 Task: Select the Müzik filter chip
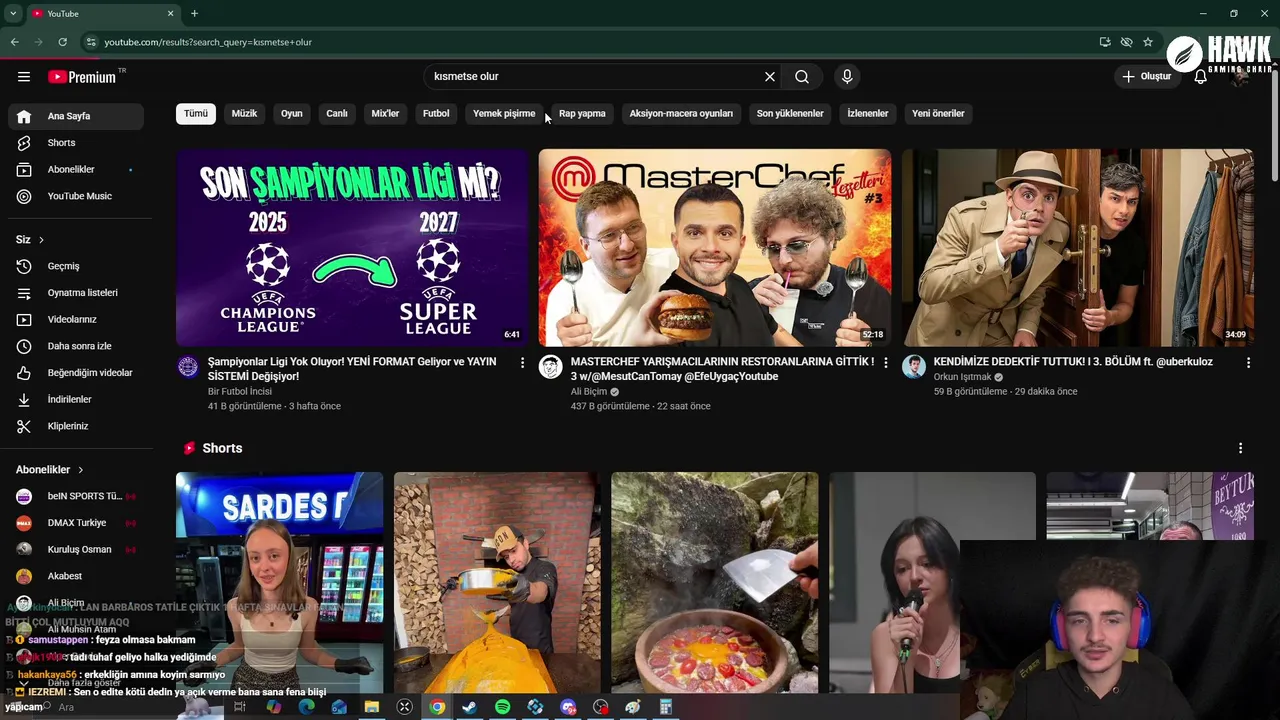(x=244, y=114)
